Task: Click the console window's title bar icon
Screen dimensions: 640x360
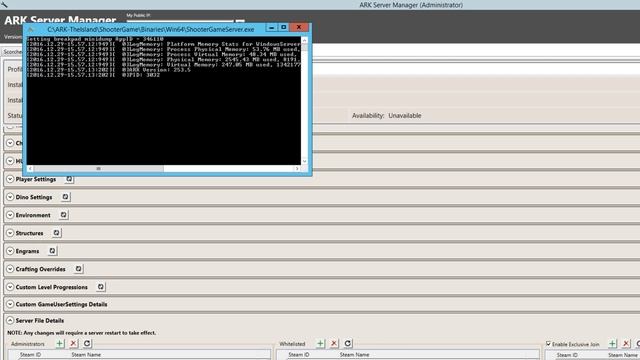Action: pos(31,29)
